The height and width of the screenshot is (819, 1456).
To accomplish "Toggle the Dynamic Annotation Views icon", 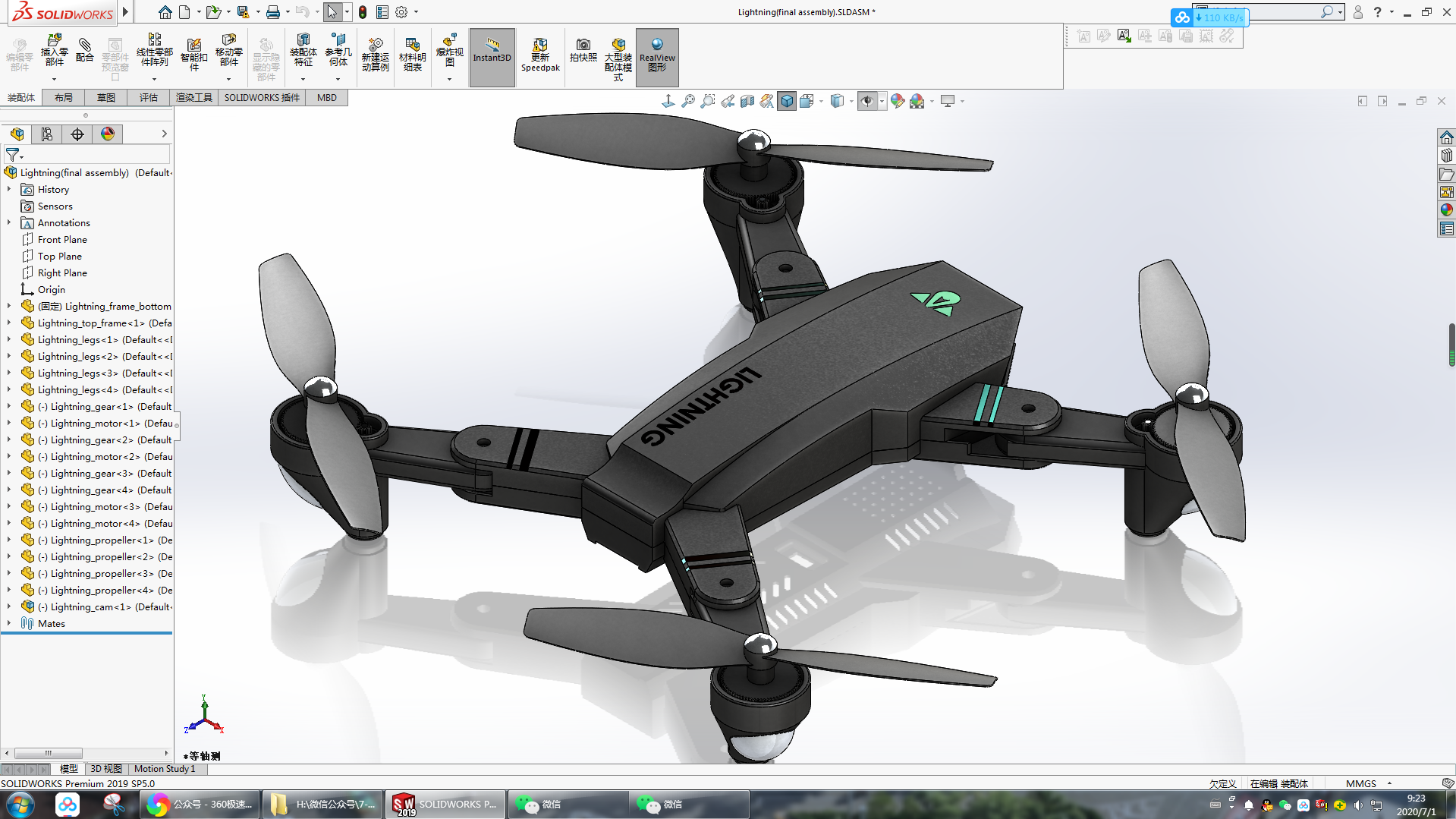I will tap(767, 101).
